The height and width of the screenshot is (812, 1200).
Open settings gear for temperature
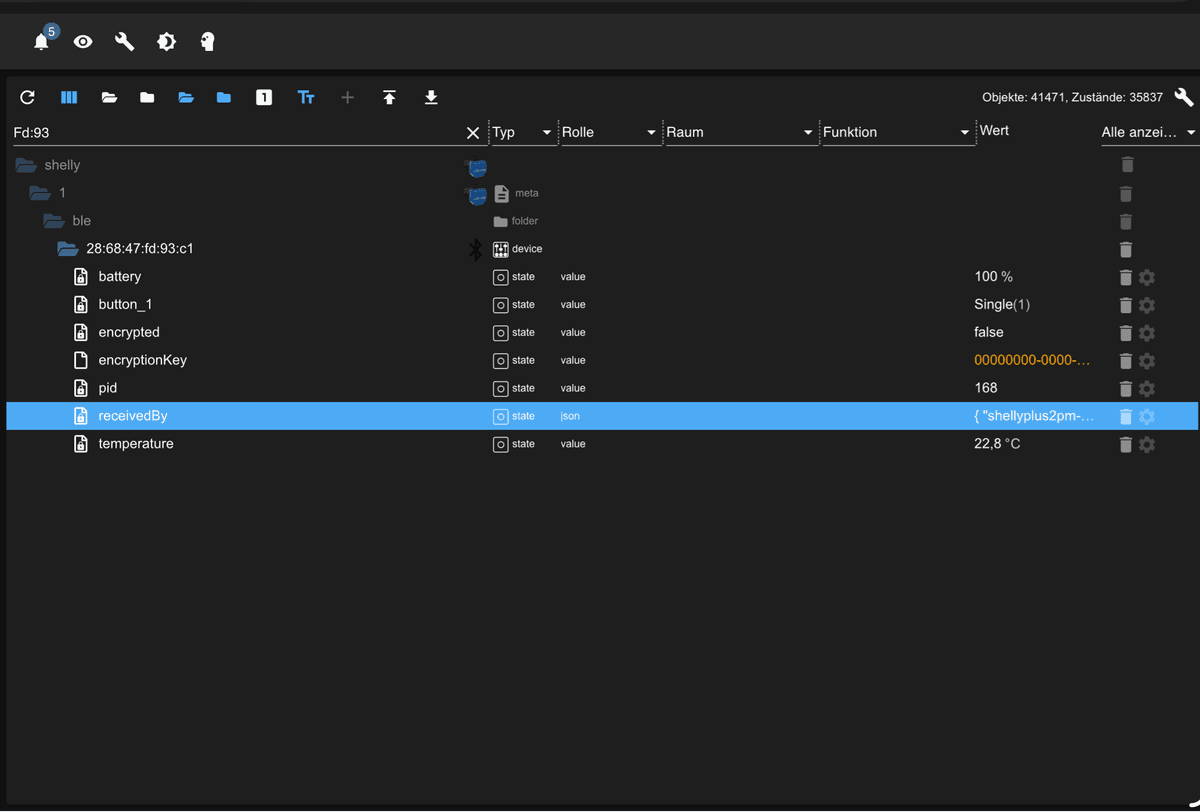pos(1147,444)
